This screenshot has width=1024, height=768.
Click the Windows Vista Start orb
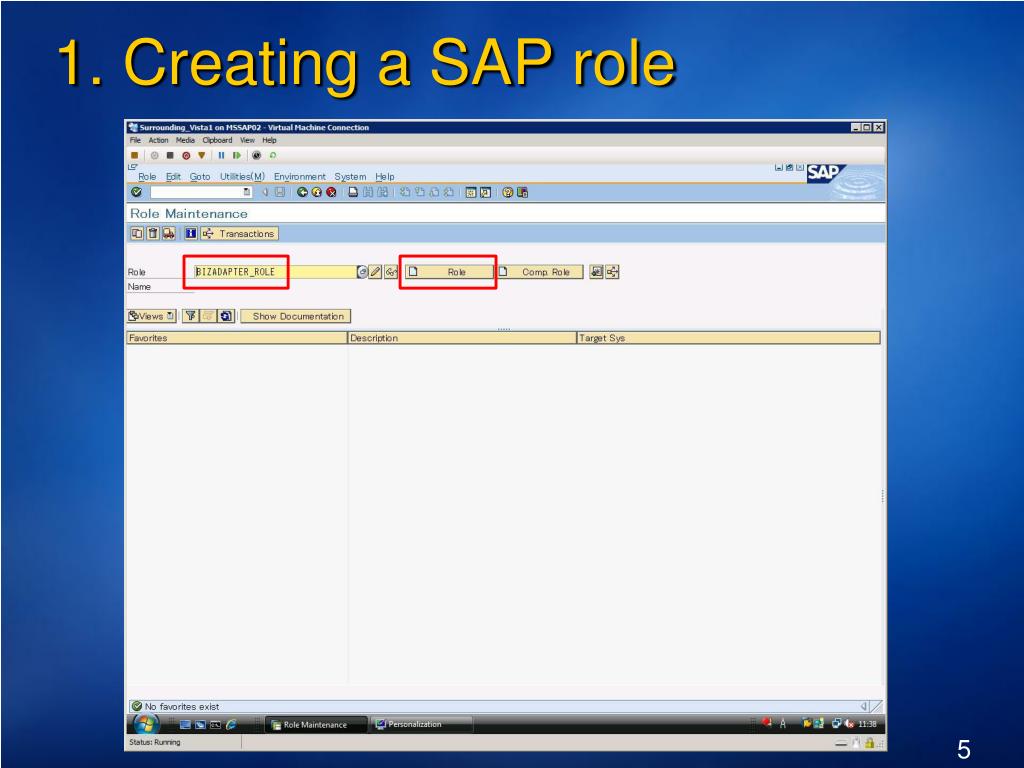point(146,724)
